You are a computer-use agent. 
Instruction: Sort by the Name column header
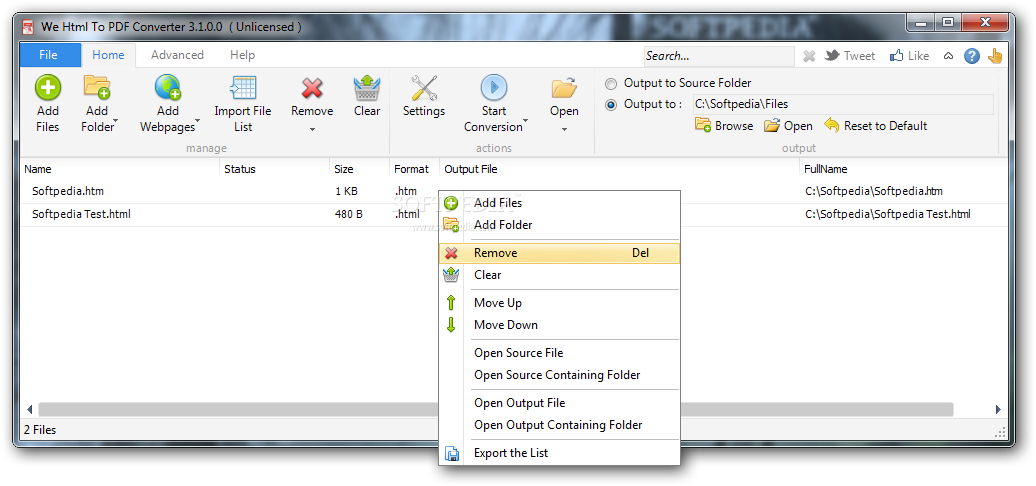tap(120, 169)
